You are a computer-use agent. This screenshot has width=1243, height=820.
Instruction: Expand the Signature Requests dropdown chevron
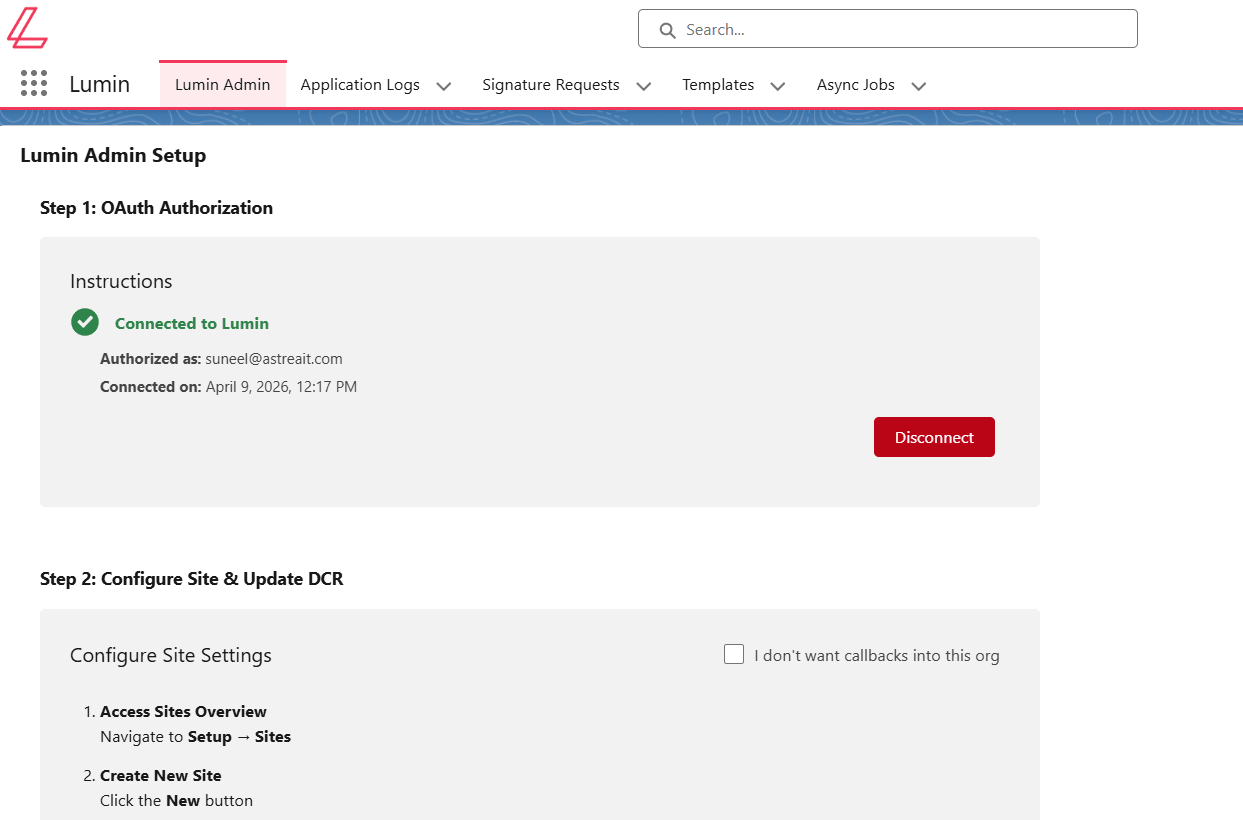(644, 86)
